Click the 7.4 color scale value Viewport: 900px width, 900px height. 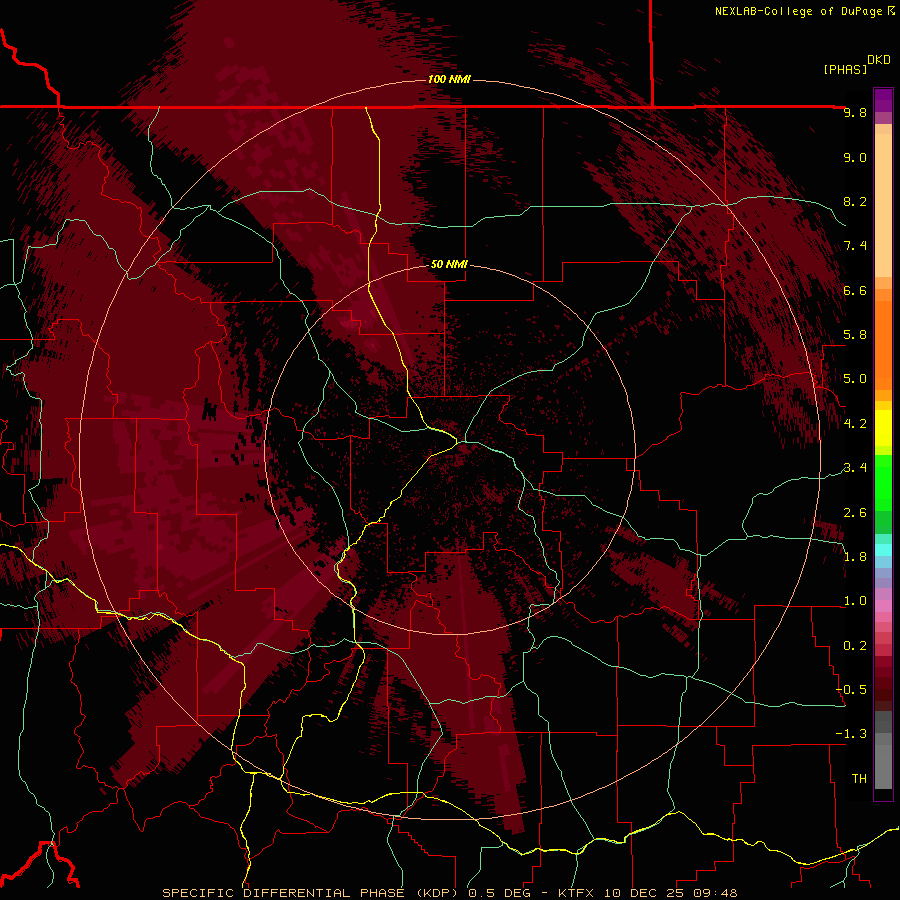855,246
